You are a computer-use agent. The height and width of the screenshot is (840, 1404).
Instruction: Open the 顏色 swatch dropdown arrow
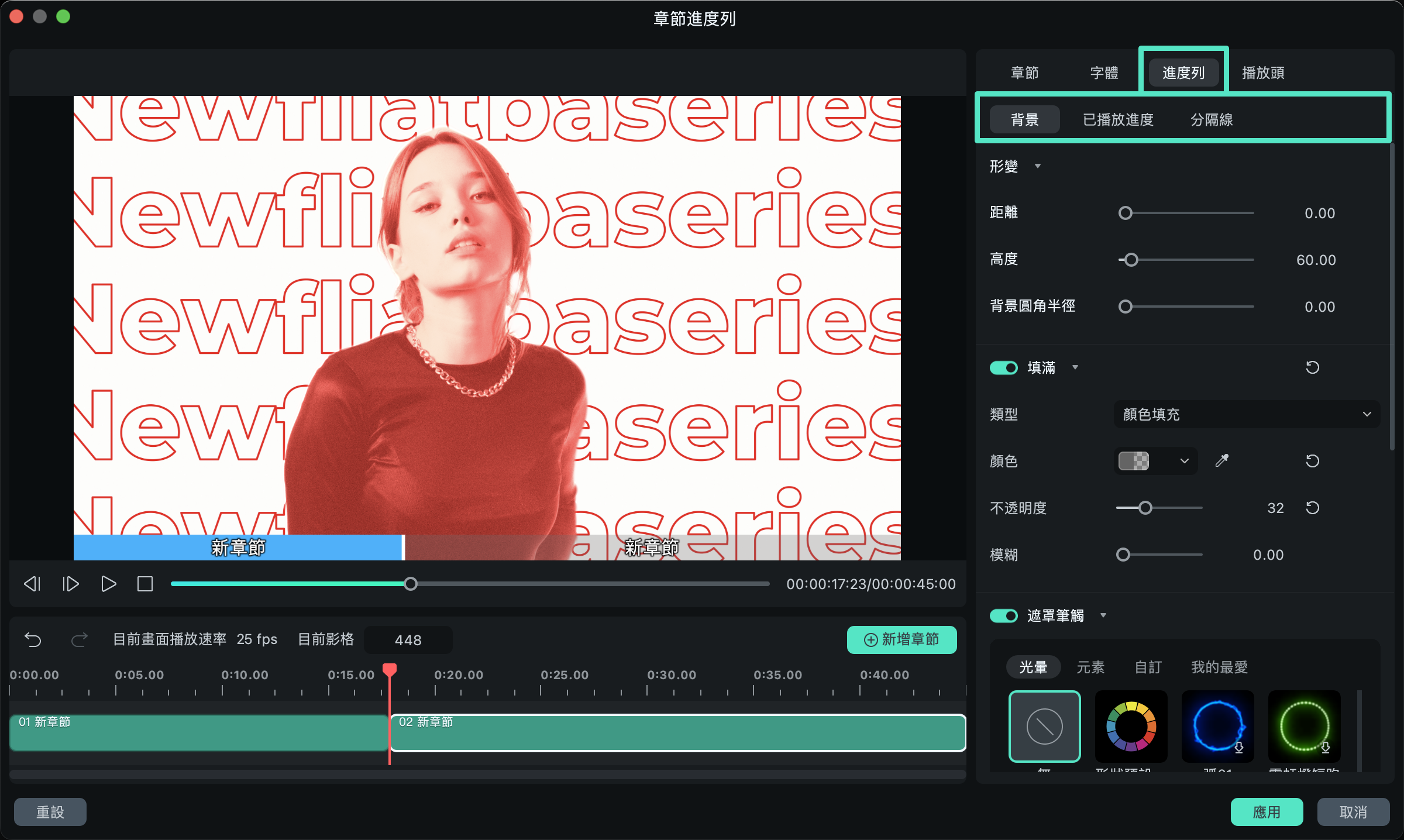[x=1185, y=461]
